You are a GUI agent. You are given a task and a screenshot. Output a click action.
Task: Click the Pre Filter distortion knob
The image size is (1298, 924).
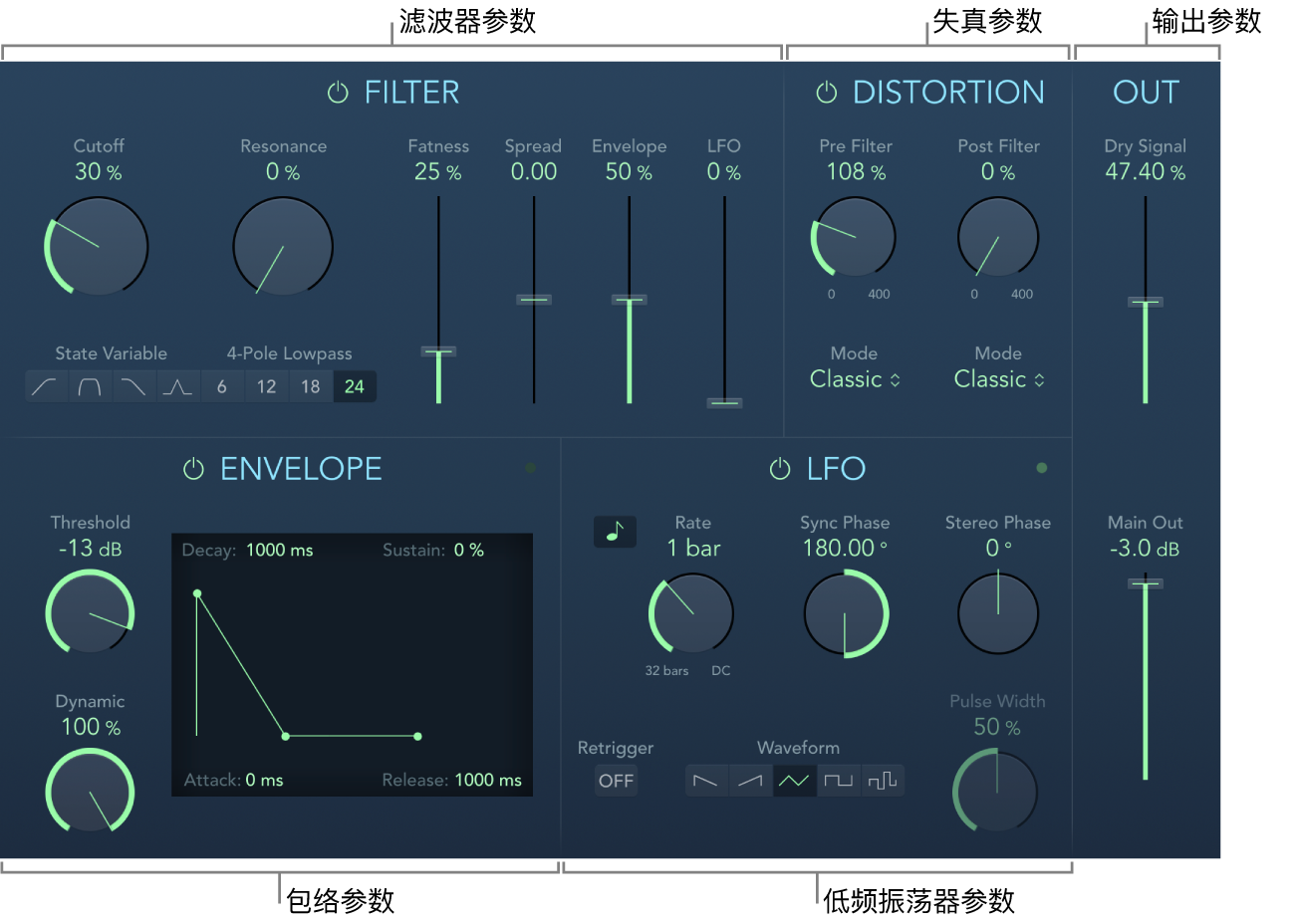click(855, 237)
